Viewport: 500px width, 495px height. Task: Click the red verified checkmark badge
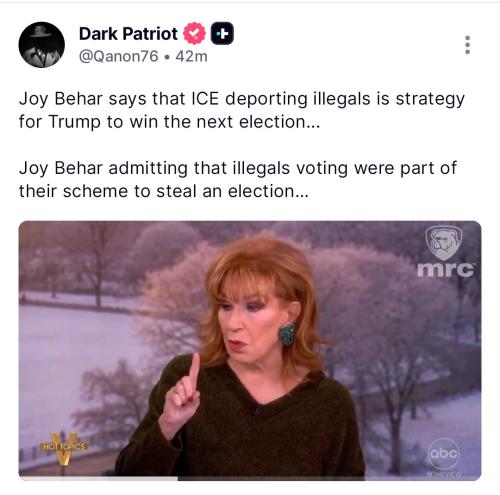(x=194, y=33)
